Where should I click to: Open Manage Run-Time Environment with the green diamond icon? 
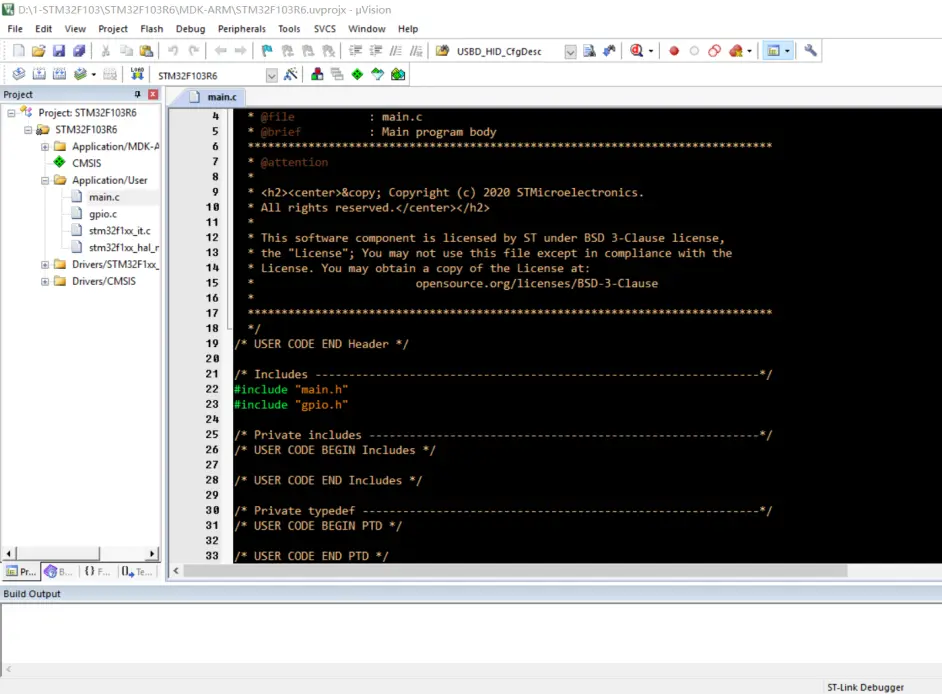pyautogui.click(x=357, y=75)
